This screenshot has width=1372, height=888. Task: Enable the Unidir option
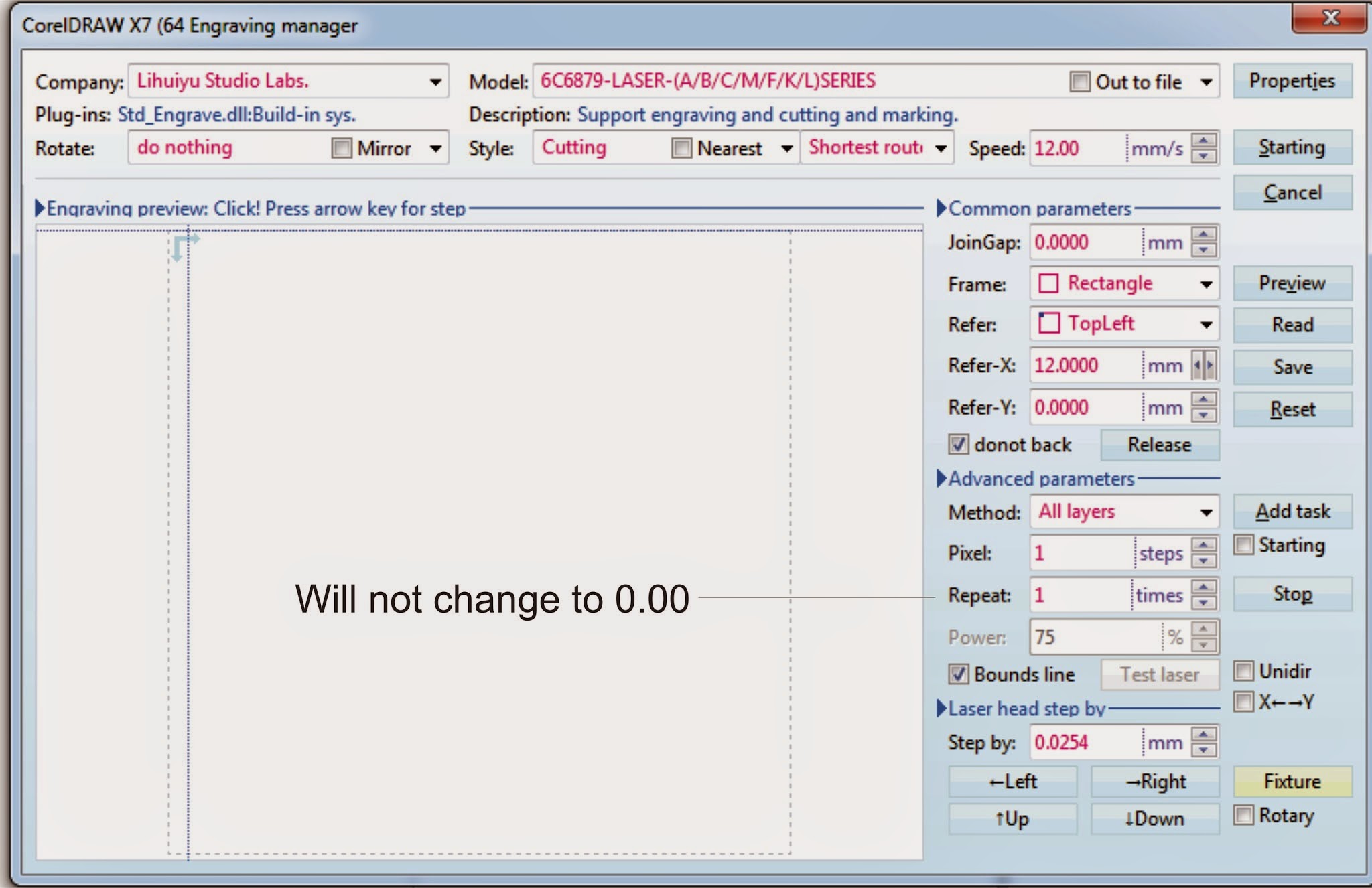click(x=1243, y=671)
